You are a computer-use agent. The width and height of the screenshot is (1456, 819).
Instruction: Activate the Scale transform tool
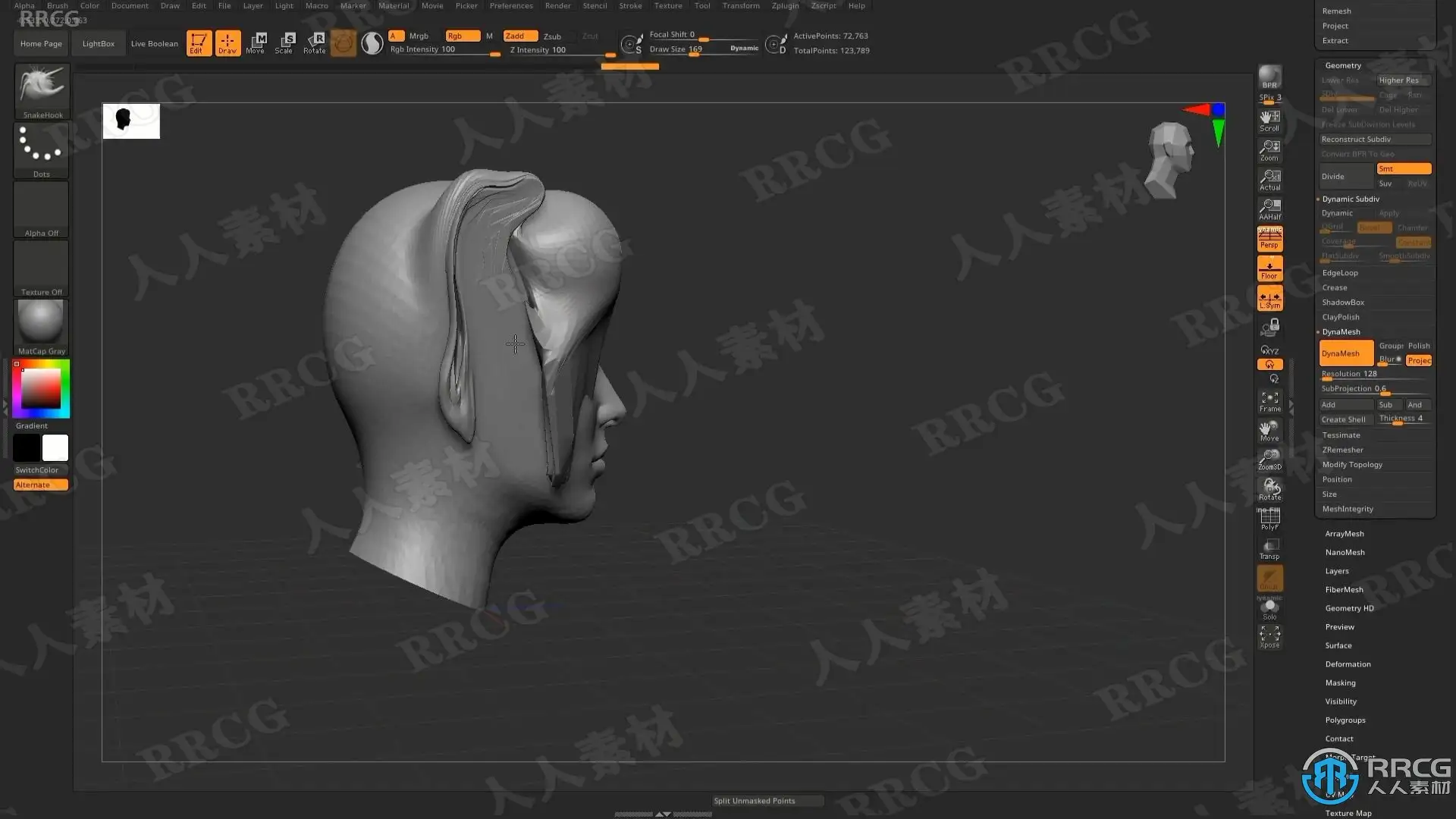point(284,43)
